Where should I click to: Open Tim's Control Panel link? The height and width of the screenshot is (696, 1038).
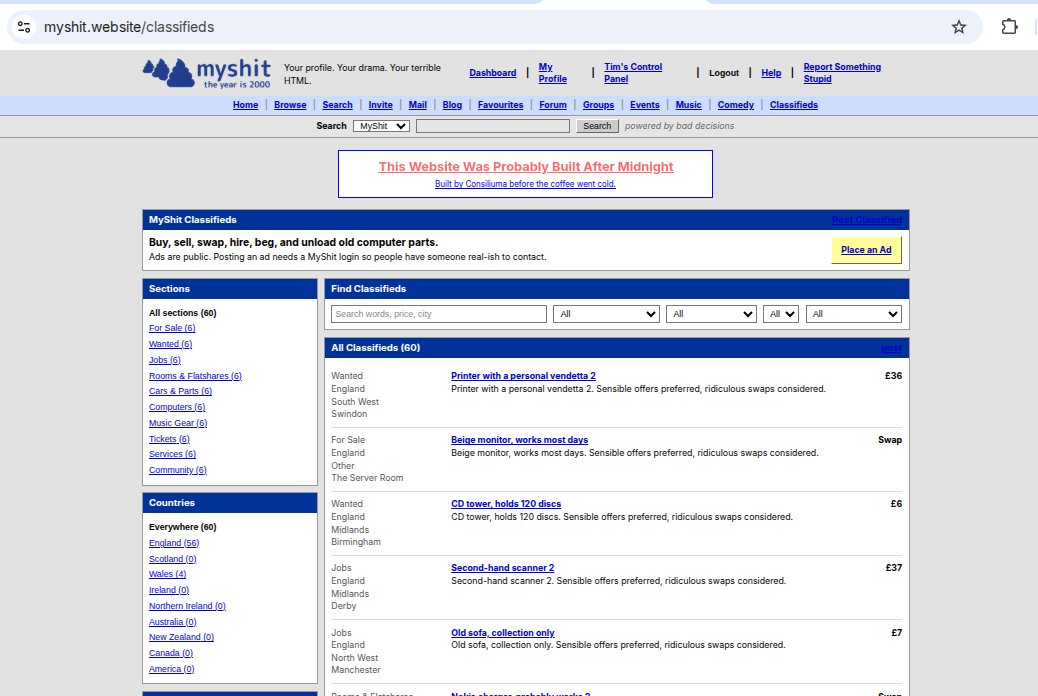pos(633,73)
